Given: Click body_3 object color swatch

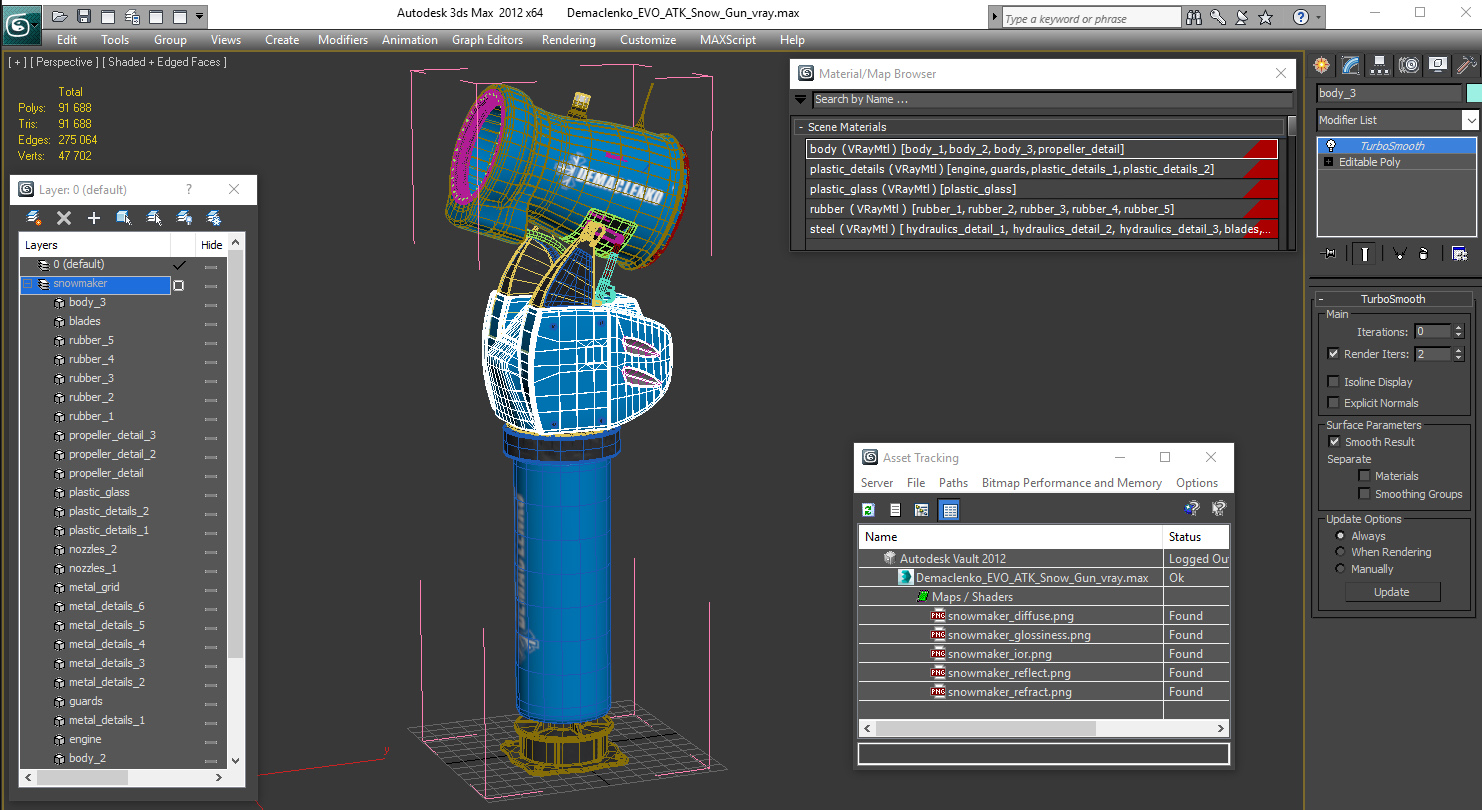Looking at the screenshot, I should pos(1473,93).
